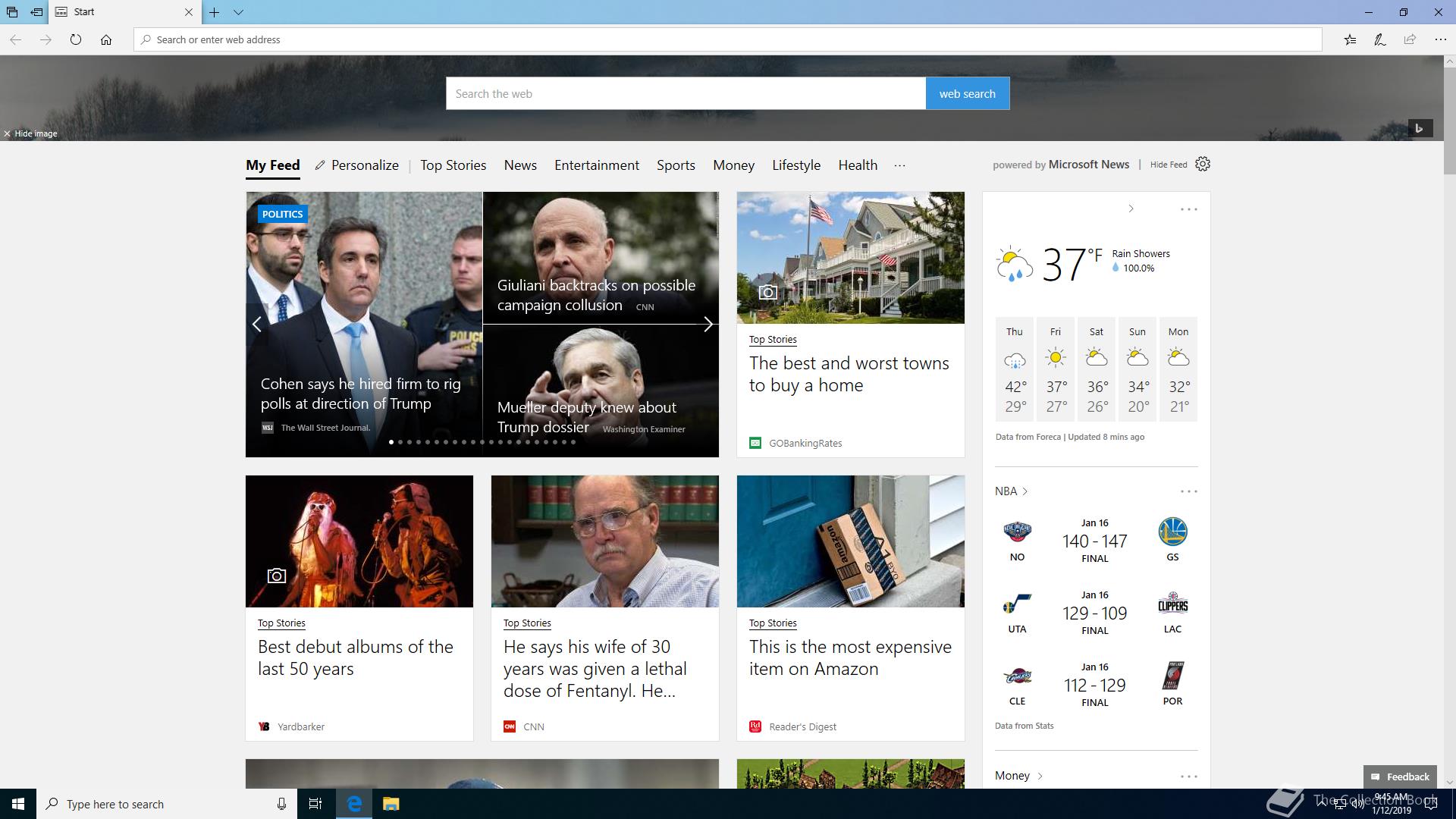Open the Lifestyle tab
This screenshot has height=819, width=1456.
tap(796, 165)
